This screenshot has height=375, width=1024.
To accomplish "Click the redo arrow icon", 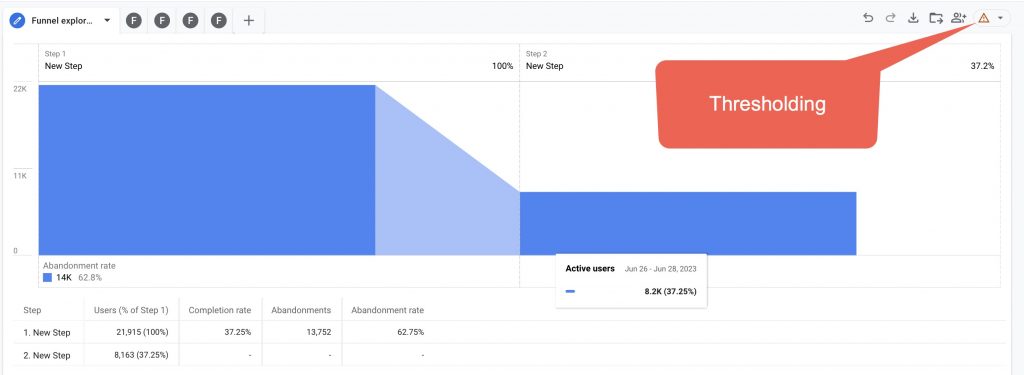I will 890,18.
